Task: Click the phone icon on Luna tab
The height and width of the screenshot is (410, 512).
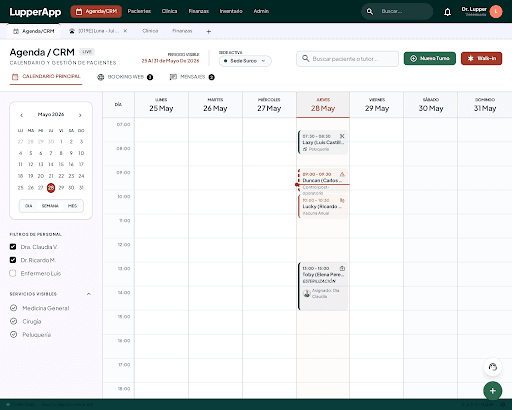Action: [x=72, y=31]
